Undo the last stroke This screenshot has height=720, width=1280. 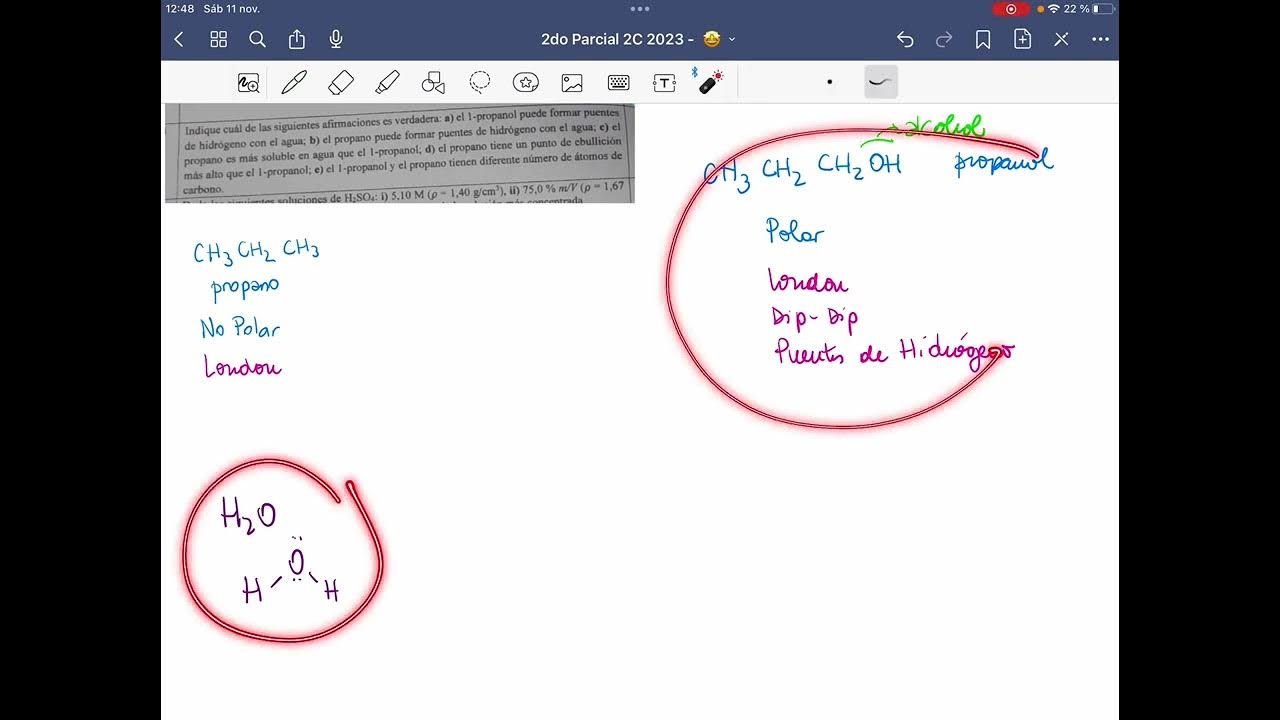coord(905,39)
